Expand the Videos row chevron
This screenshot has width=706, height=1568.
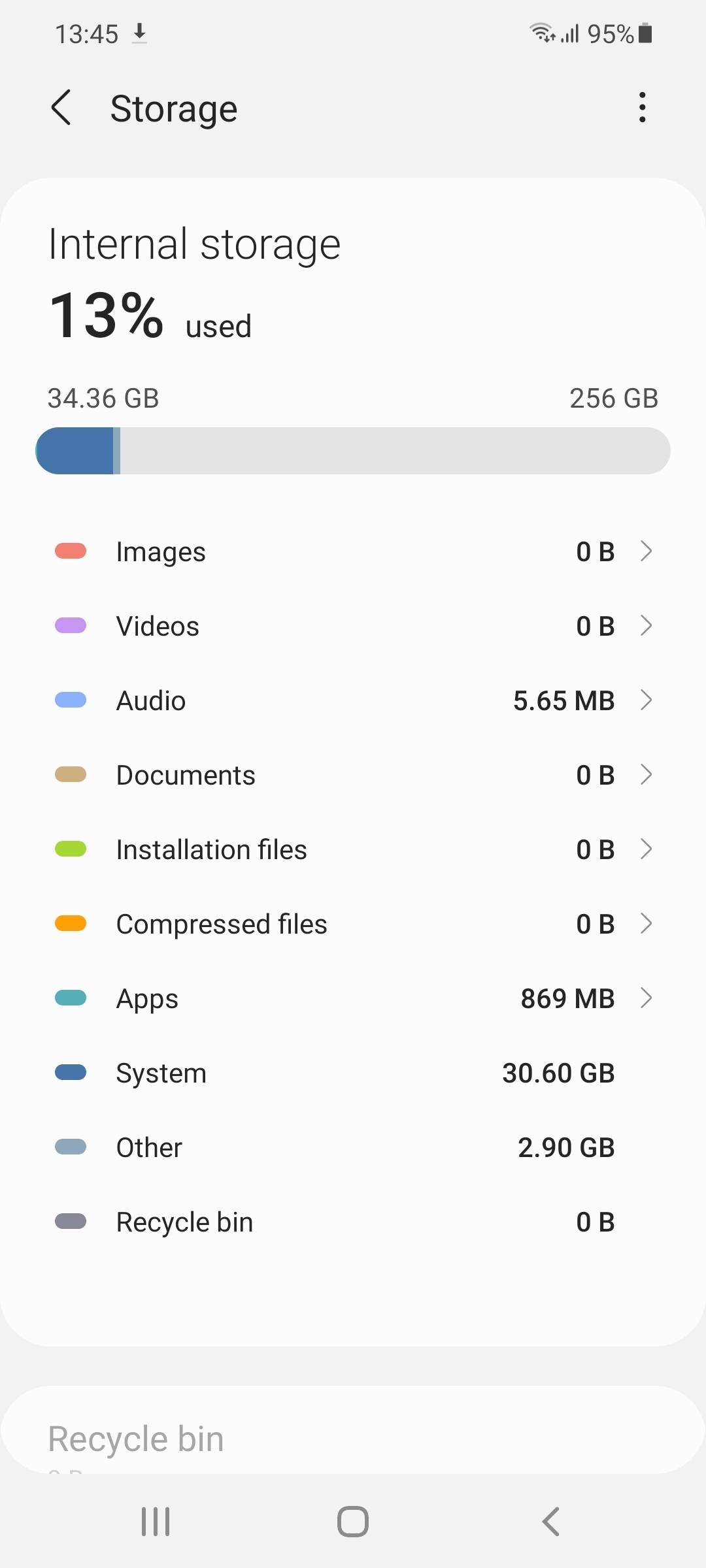point(646,626)
